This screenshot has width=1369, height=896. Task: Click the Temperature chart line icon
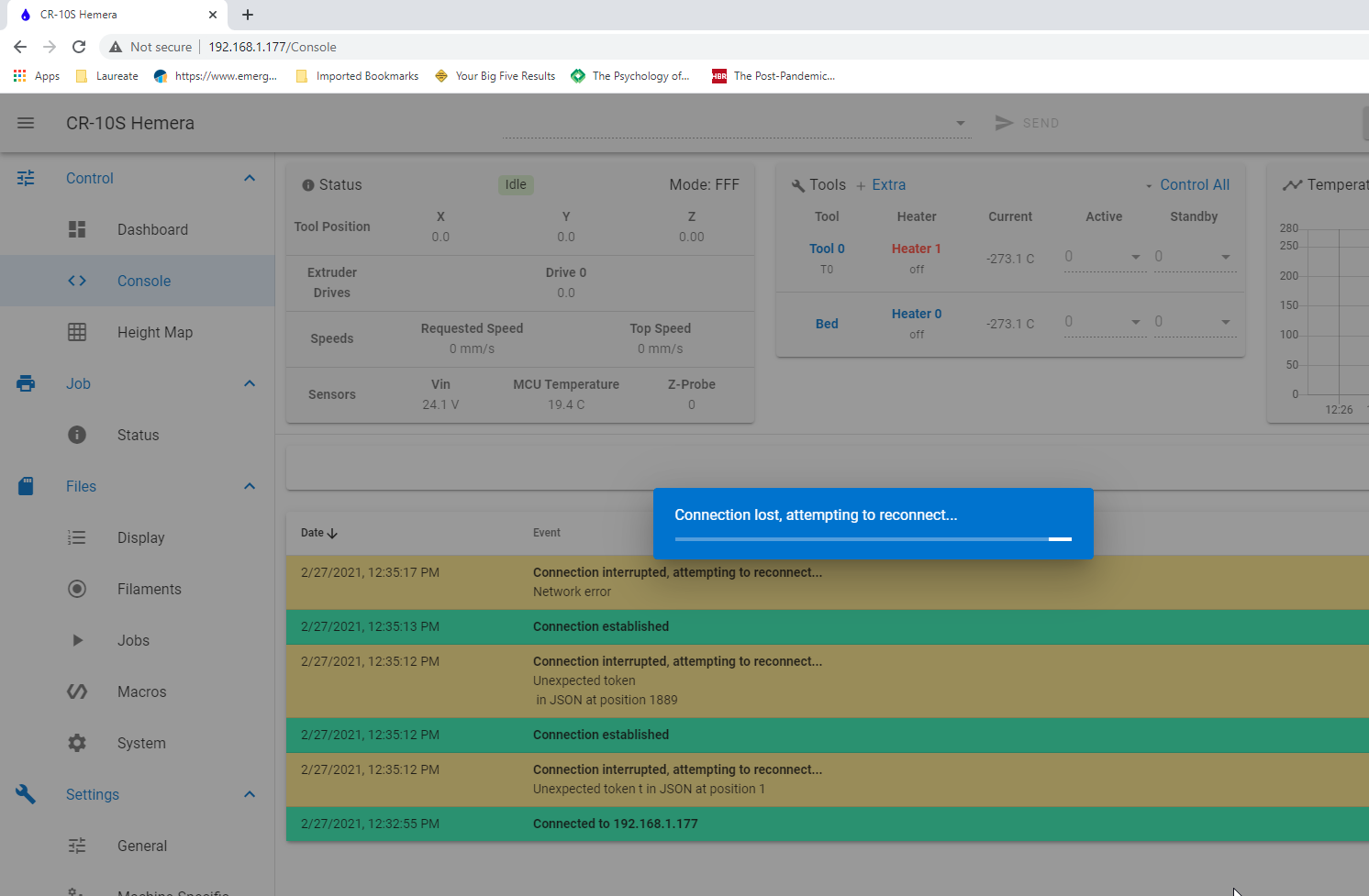(x=1293, y=185)
